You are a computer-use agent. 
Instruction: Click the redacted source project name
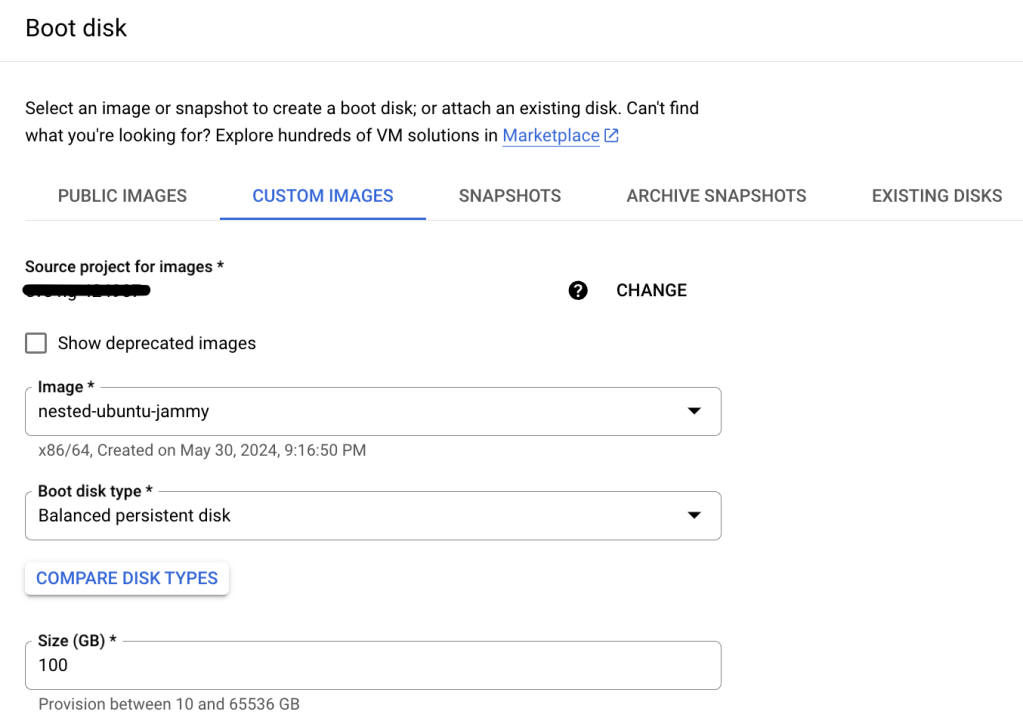tap(87, 291)
